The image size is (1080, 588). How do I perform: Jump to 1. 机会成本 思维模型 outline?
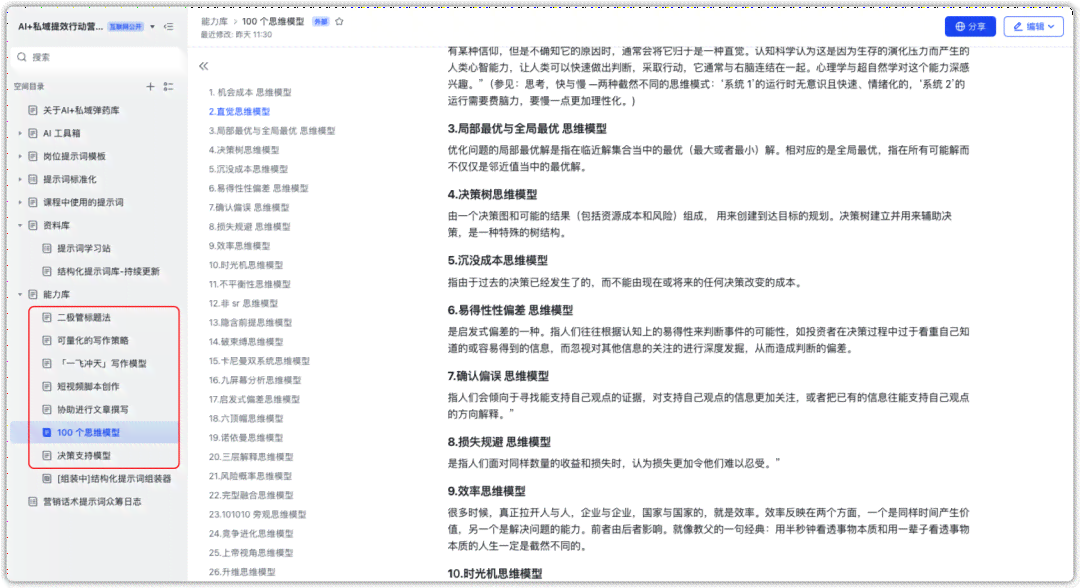[250, 92]
